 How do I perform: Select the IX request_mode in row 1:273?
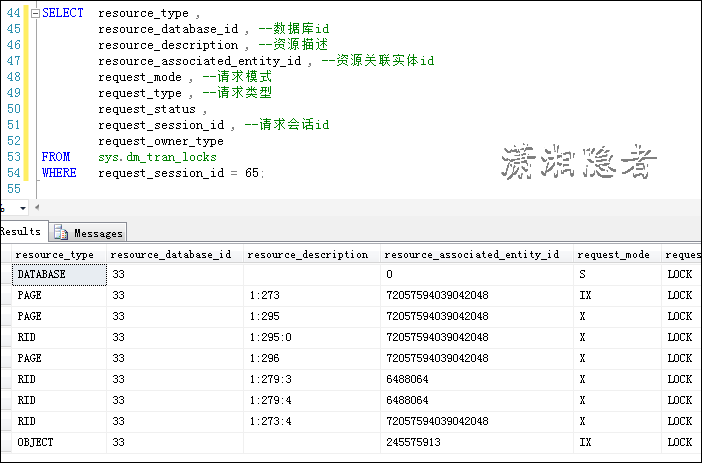pos(617,295)
